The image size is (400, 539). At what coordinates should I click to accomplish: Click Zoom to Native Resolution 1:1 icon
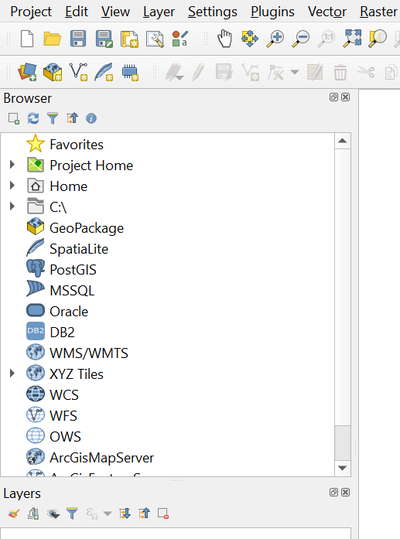point(326,38)
